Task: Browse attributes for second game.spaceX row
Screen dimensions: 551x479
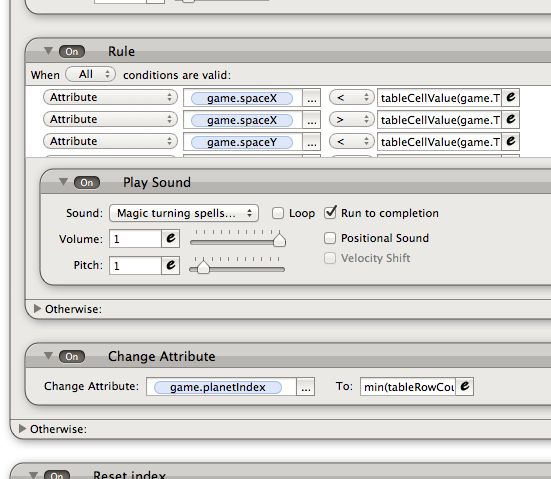Action: pos(312,120)
